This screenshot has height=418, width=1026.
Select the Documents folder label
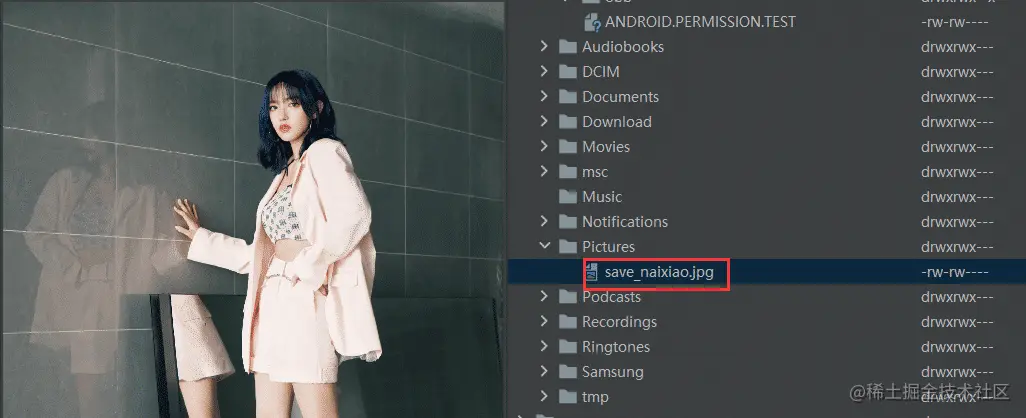pos(620,97)
